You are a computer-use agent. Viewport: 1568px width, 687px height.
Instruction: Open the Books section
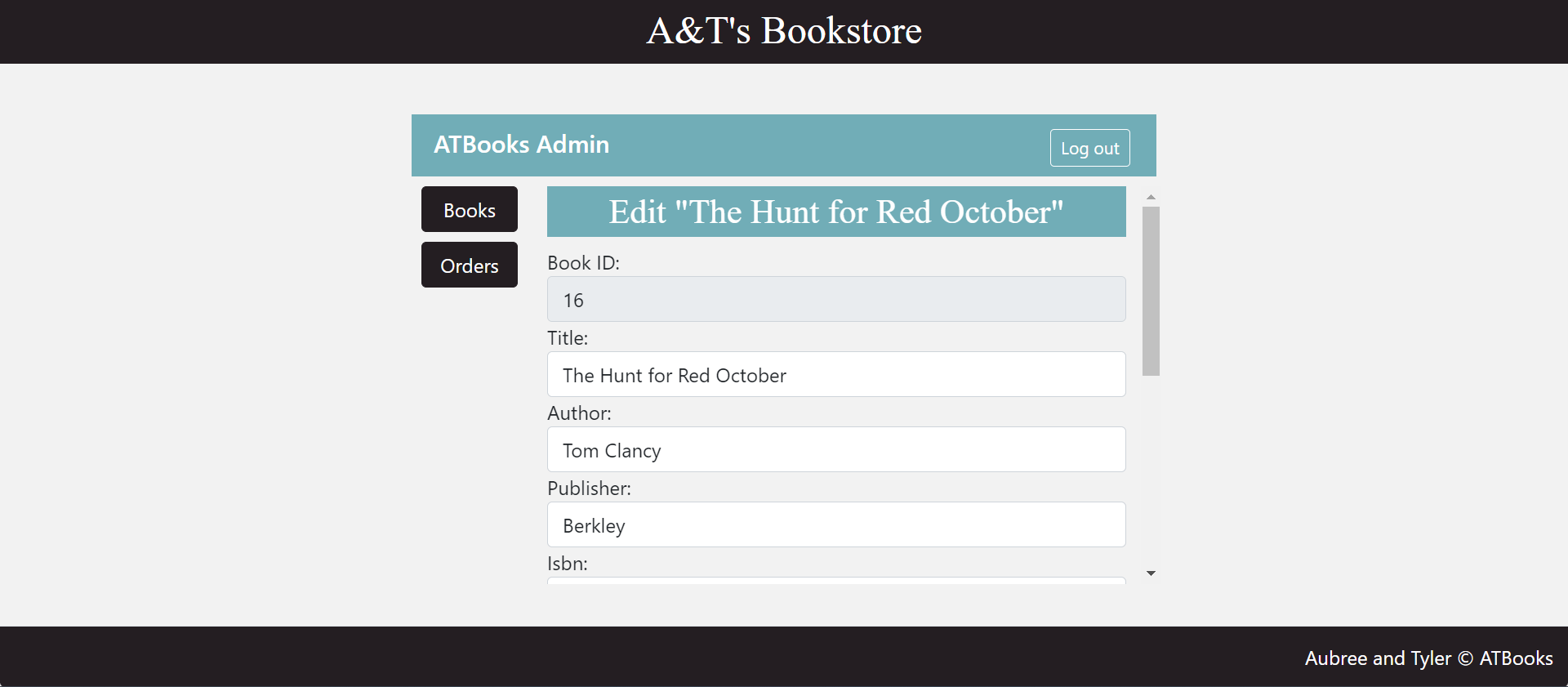470,209
